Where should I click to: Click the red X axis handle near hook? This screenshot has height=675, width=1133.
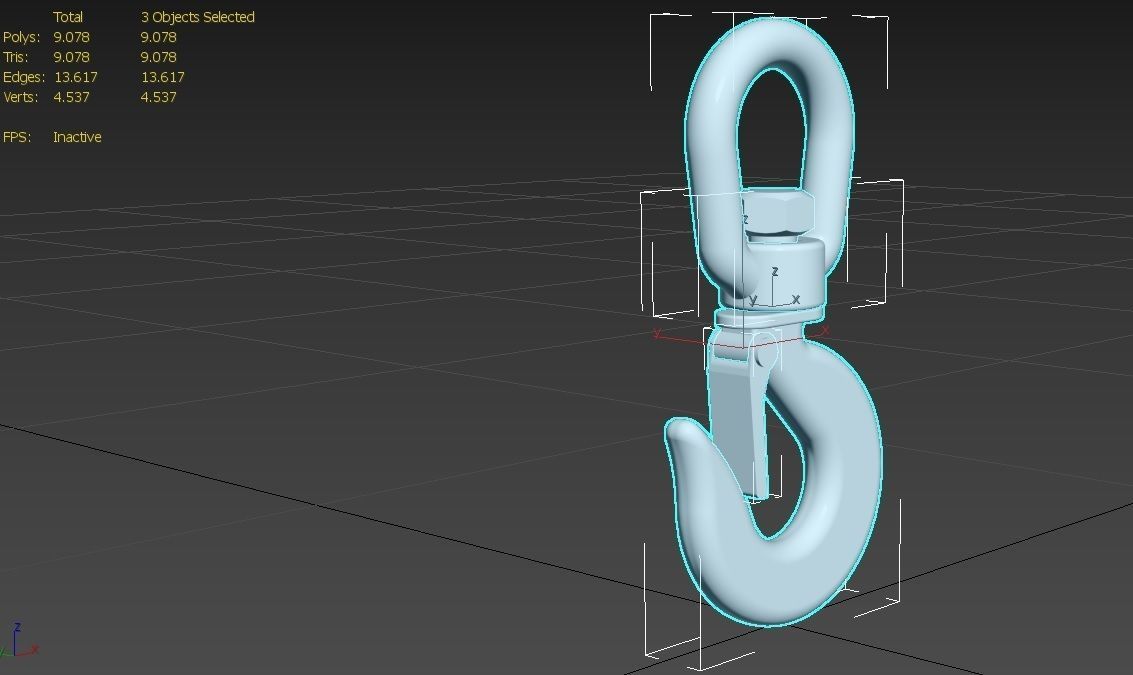824,330
